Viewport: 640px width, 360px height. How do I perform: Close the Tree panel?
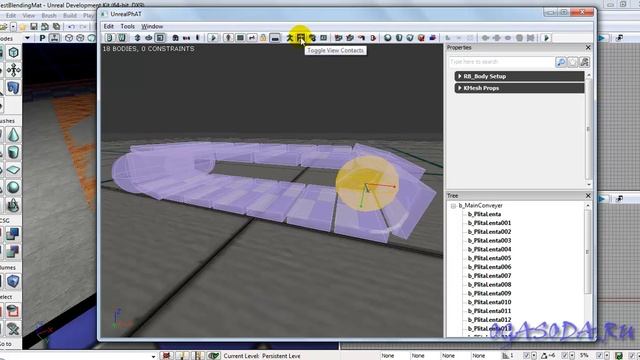[x=588, y=196]
